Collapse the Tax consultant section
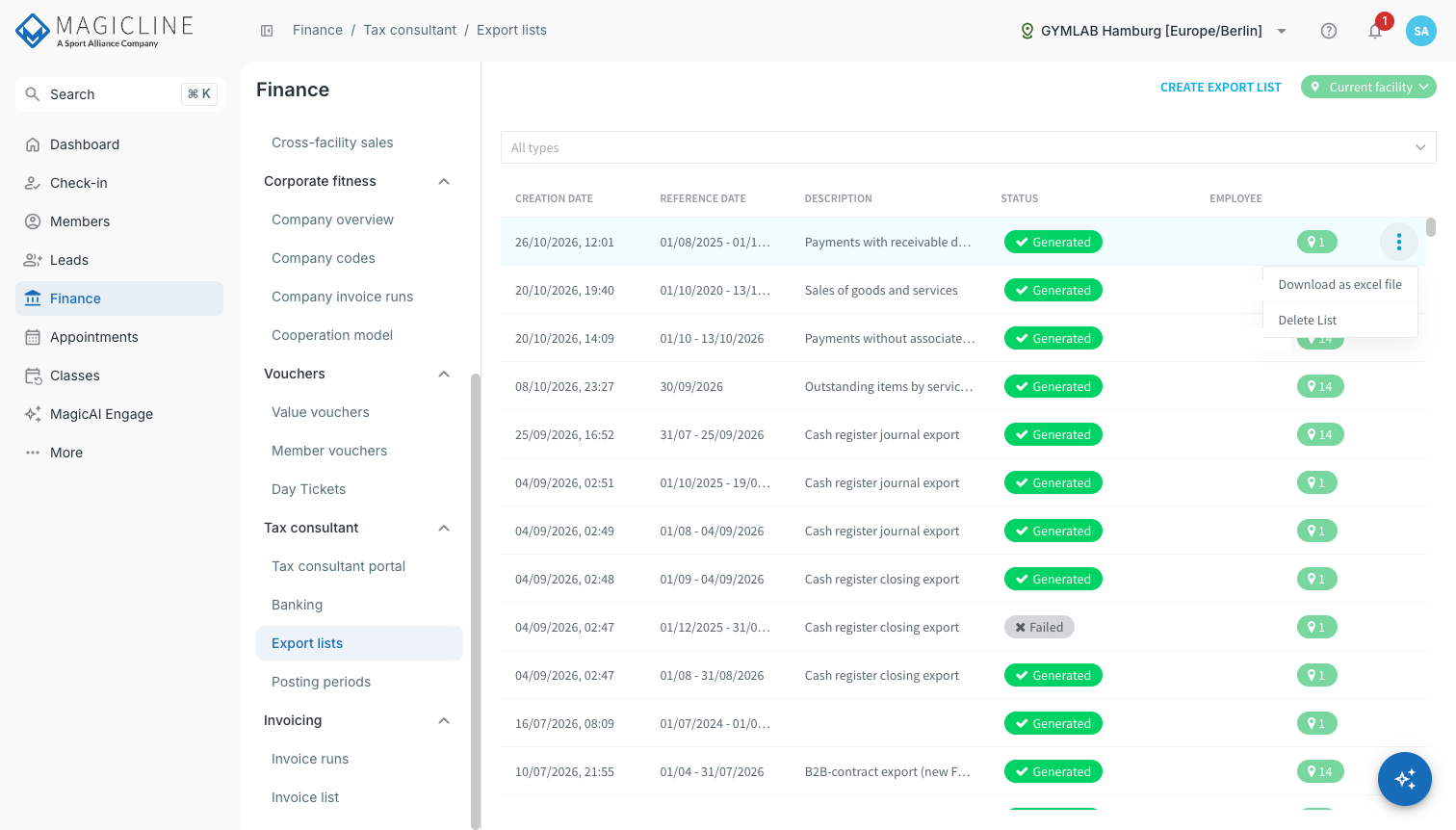This screenshot has width=1456, height=830. [444, 528]
